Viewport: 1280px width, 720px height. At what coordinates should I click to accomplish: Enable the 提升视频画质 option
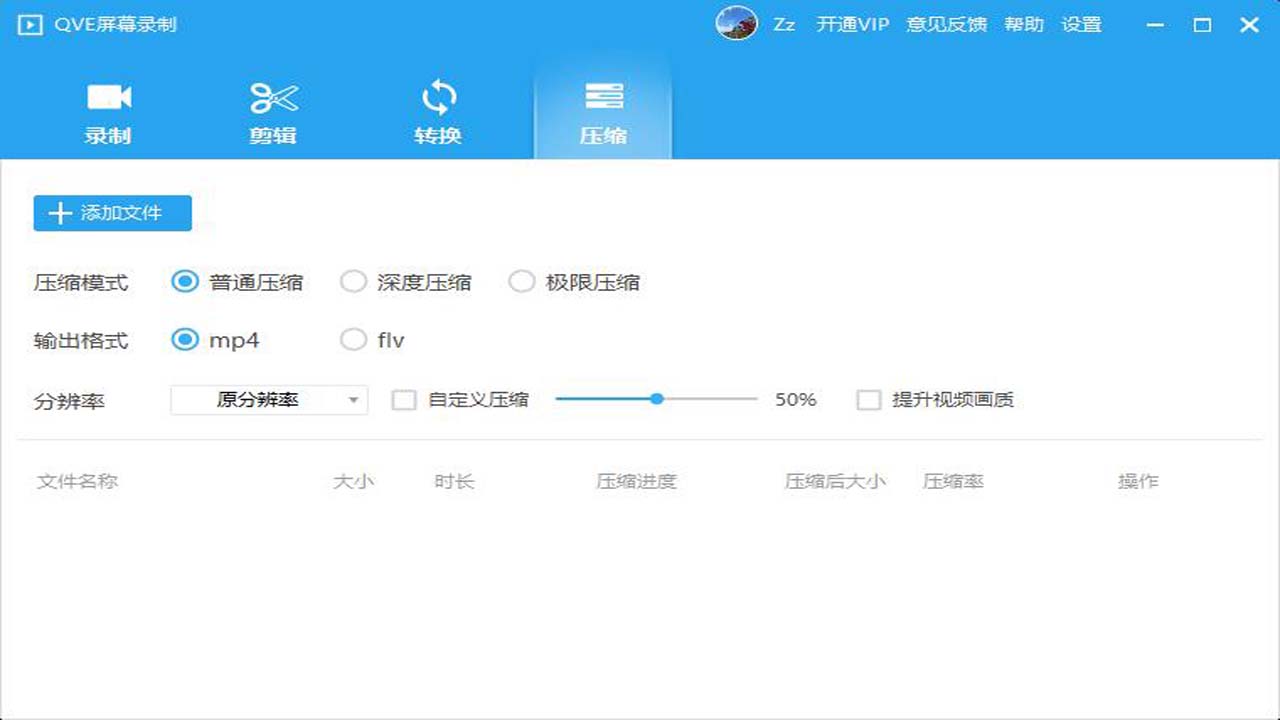pos(868,399)
